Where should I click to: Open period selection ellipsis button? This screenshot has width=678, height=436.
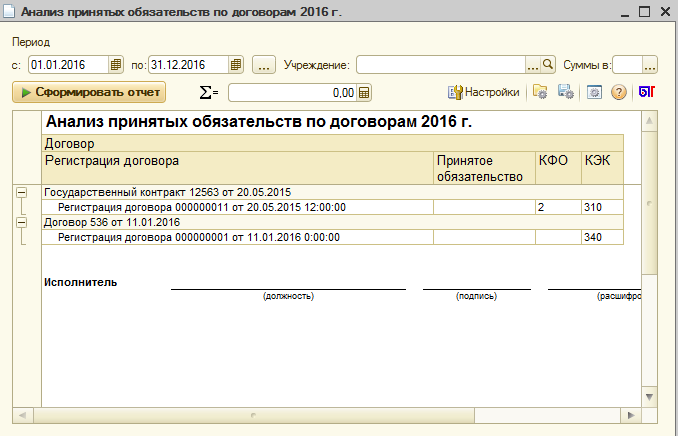pos(264,65)
